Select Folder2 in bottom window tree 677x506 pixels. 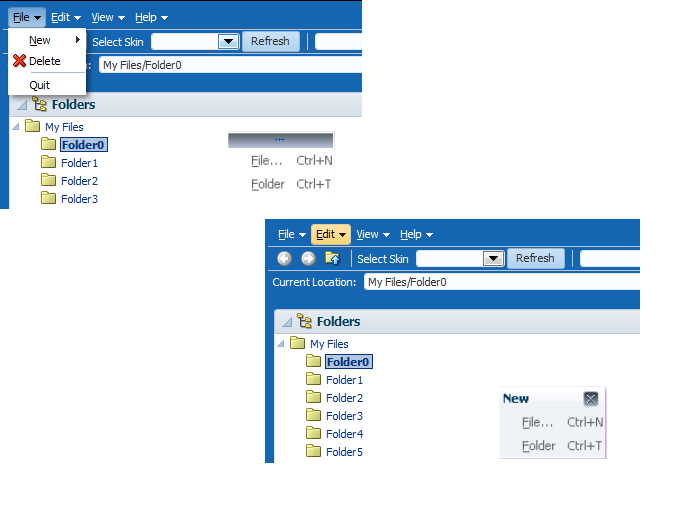(x=345, y=398)
